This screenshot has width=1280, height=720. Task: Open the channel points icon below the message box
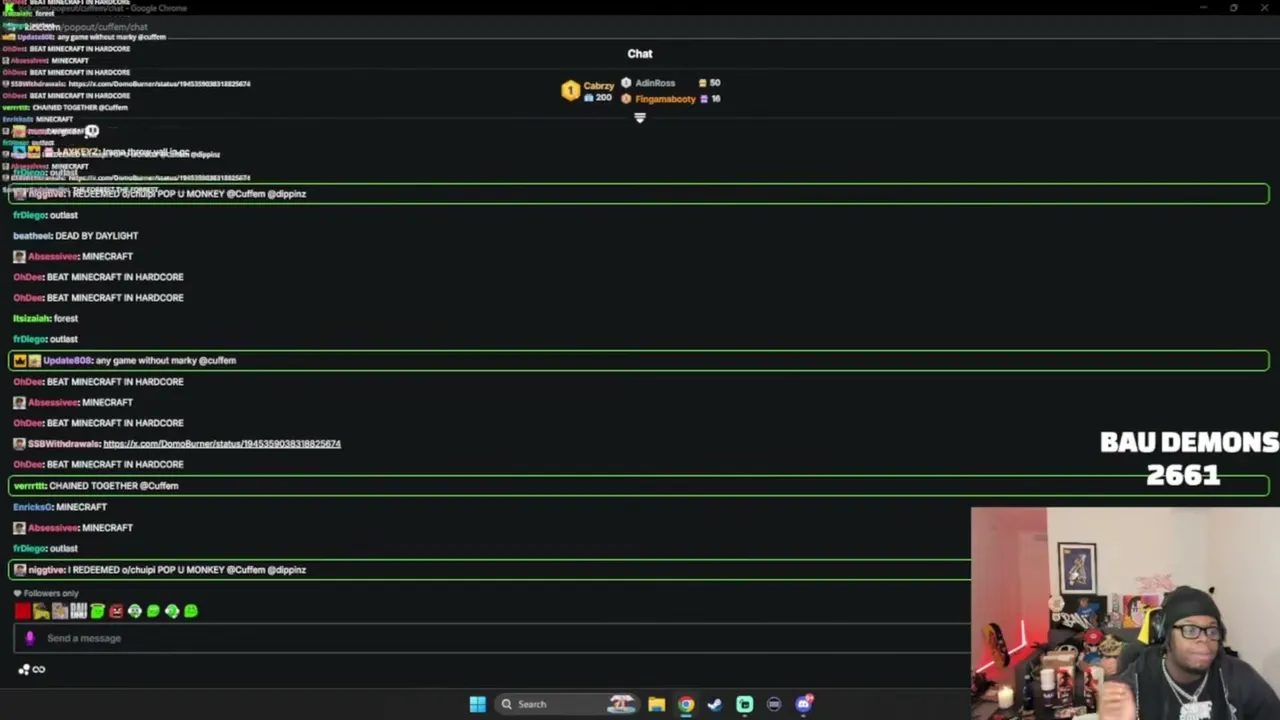coord(23,670)
